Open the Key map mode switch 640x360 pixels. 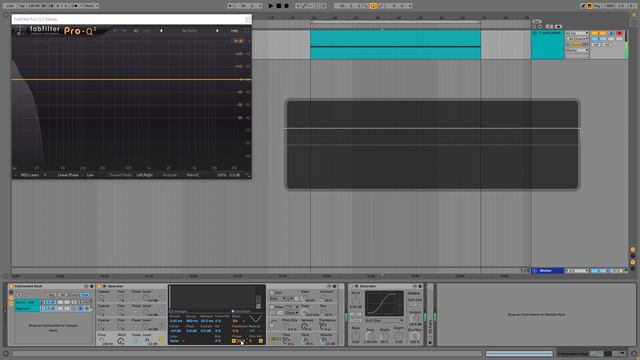pyautogui.click(x=598, y=6)
